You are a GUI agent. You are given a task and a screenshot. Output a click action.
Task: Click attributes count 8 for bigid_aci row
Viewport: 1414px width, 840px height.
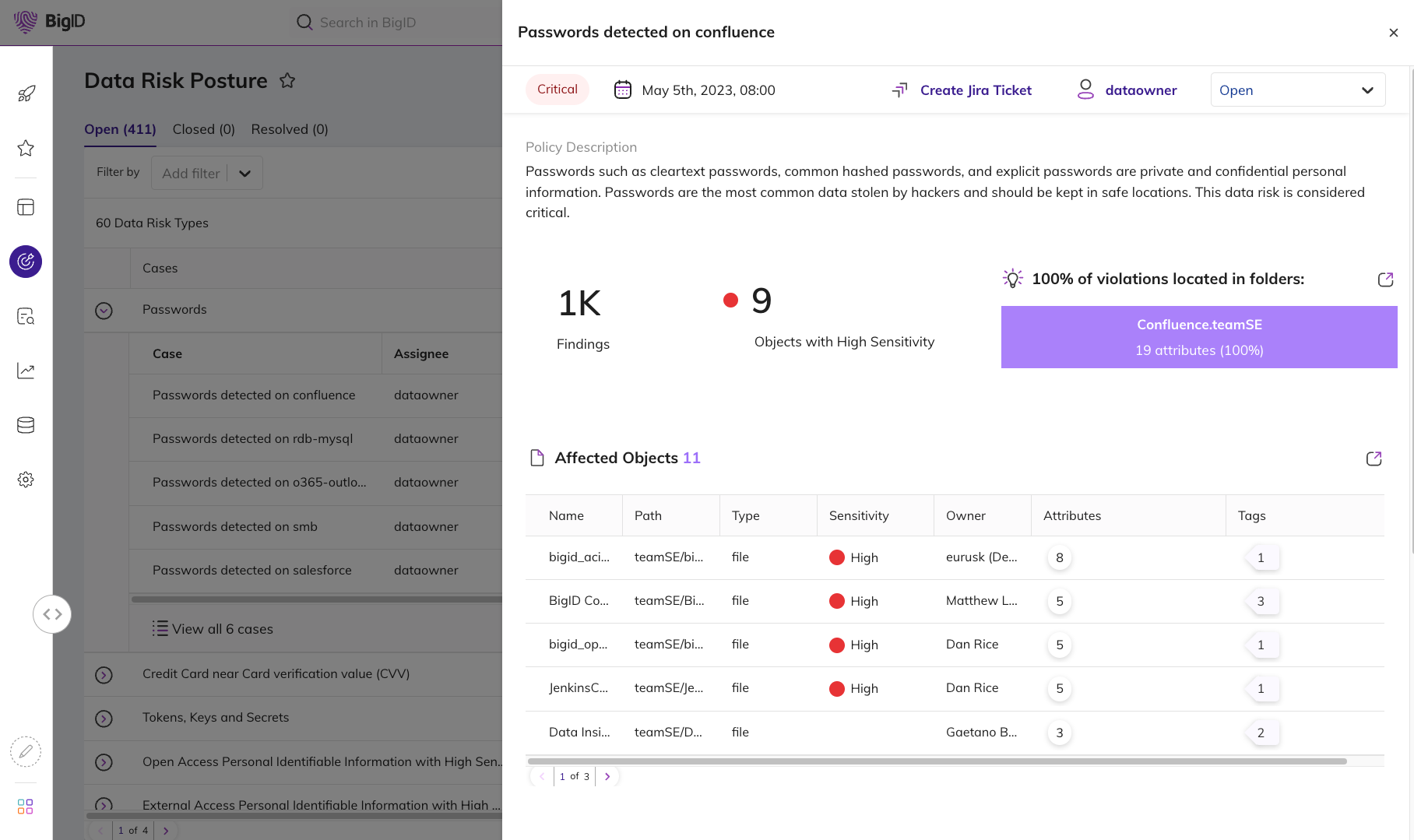point(1060,557)
